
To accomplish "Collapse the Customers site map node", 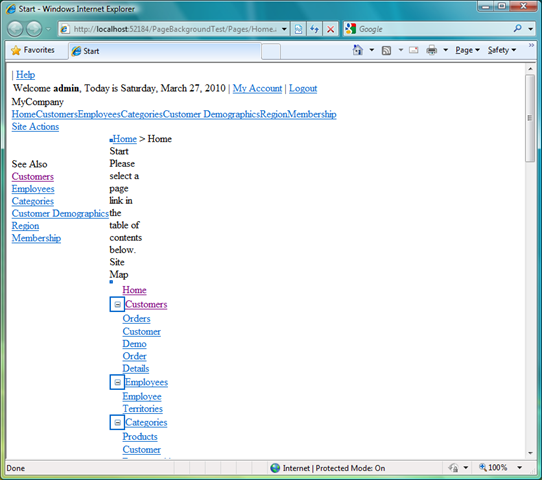I will 117,304.
